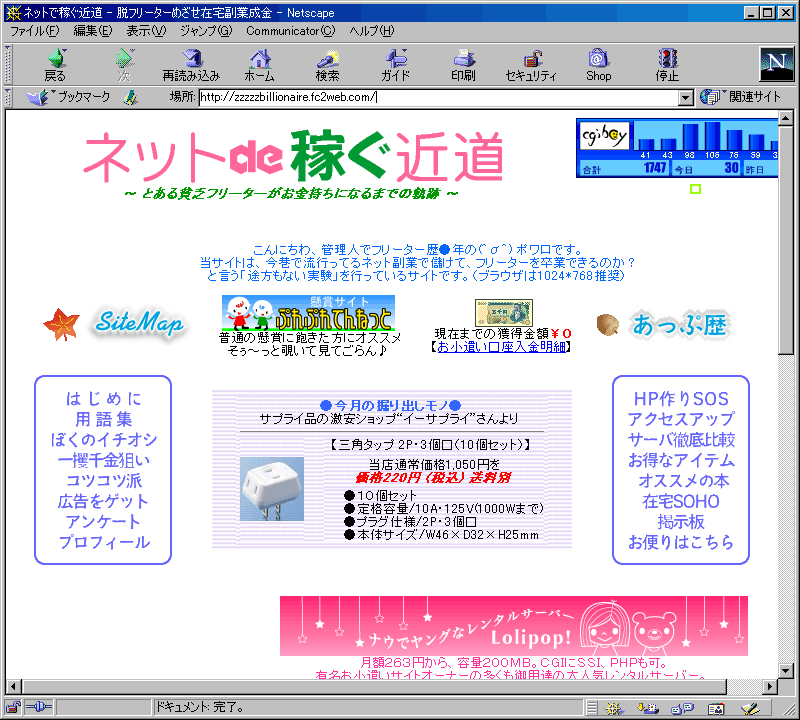Open the 関連サイト related sites button
Screen dimensions: 800x720
click(x=740, y=97)
